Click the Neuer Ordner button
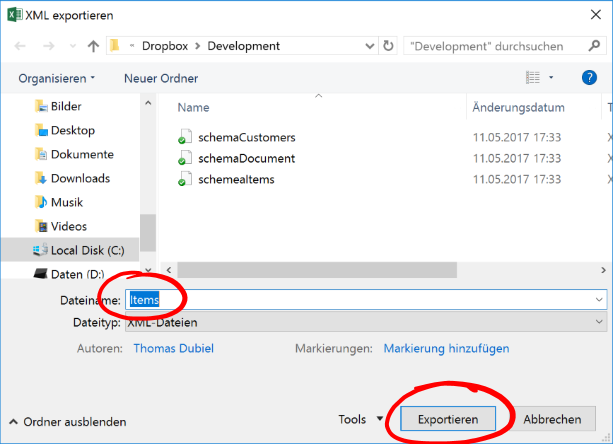The width and height of the screenshot is (613, 444). pos(161,78)
